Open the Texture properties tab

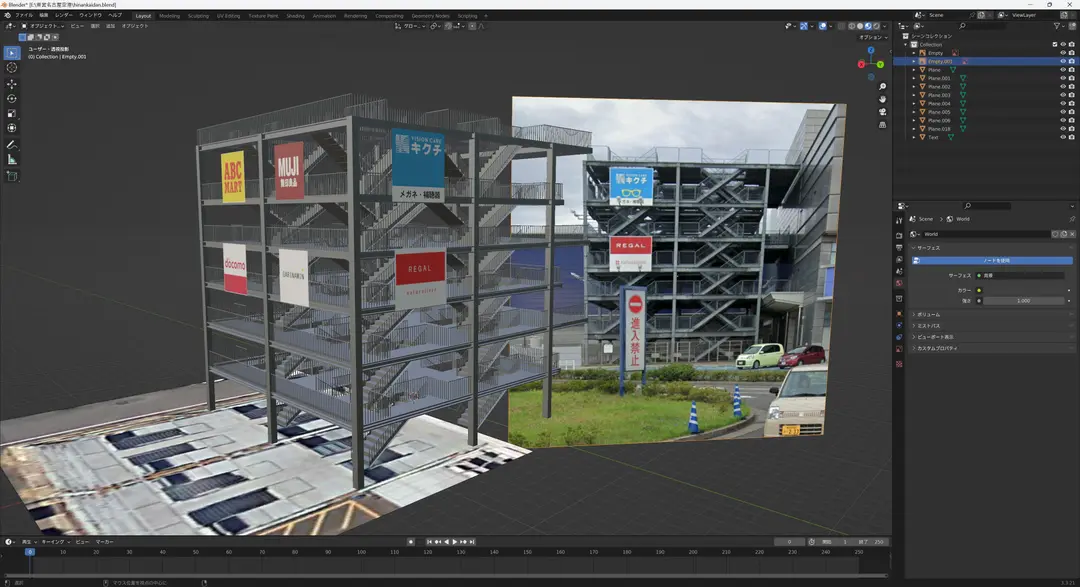899,364
